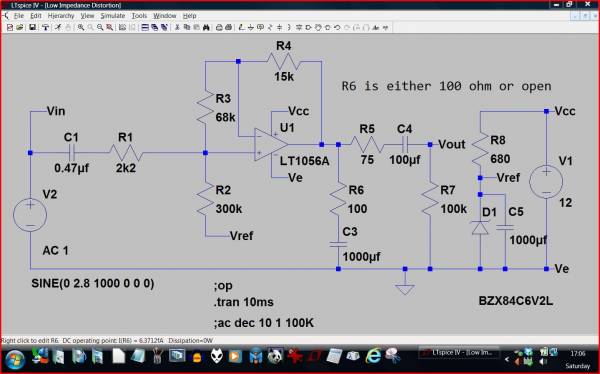600x374 pixels.
Task: Click the 'AC 1' label under V2
Action: coord(55,250)
